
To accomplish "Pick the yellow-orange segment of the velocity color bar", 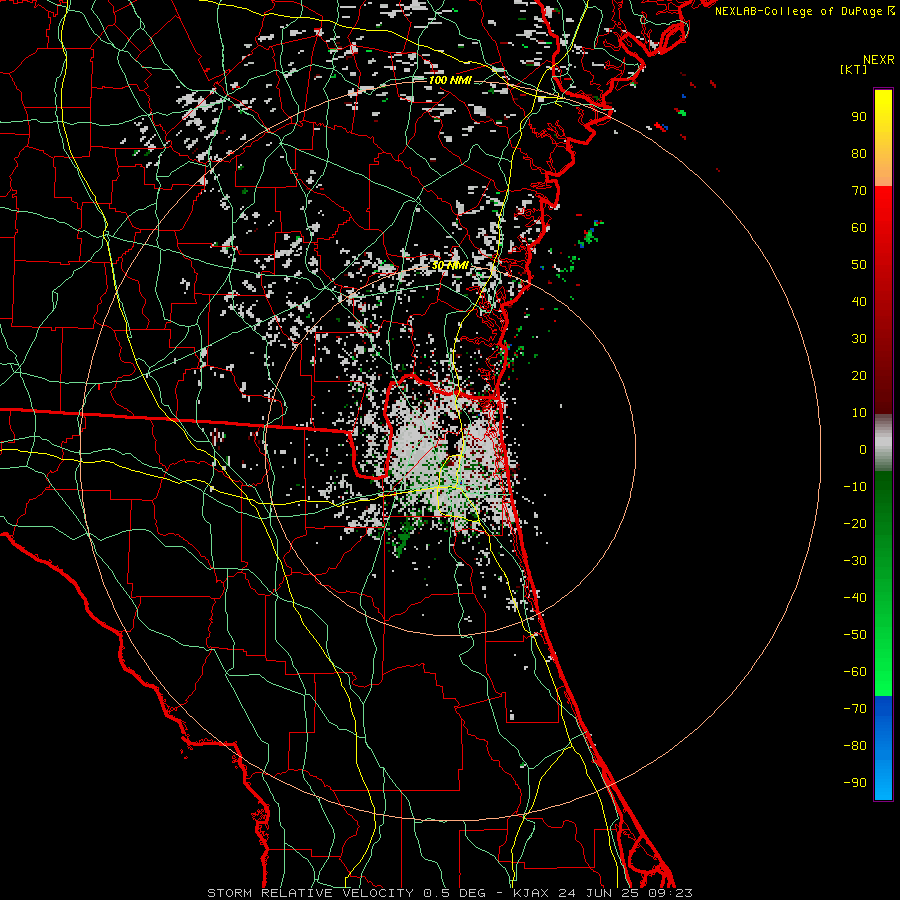I will pyautogui.click(x=883, y=138).
